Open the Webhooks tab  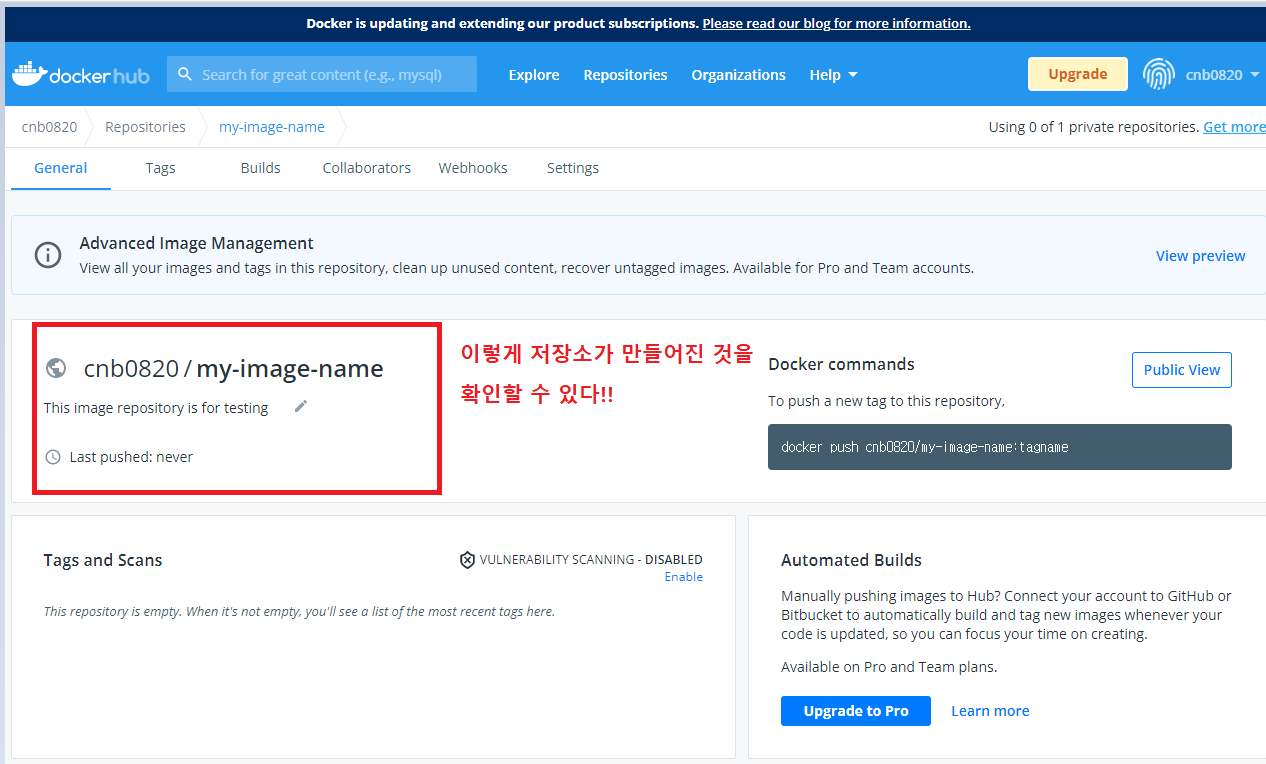coord(473,168)
